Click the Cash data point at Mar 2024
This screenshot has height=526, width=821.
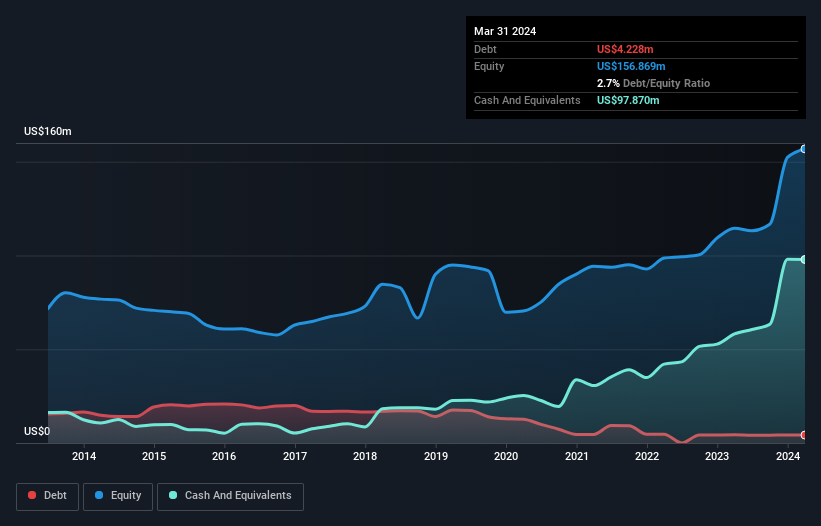(x=804, y=260)
